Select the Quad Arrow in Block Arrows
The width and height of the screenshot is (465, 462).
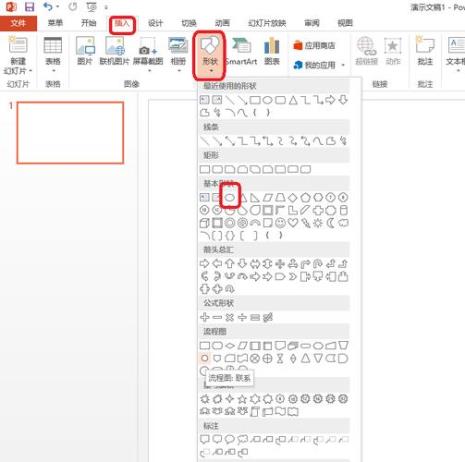tap(280, 264)
